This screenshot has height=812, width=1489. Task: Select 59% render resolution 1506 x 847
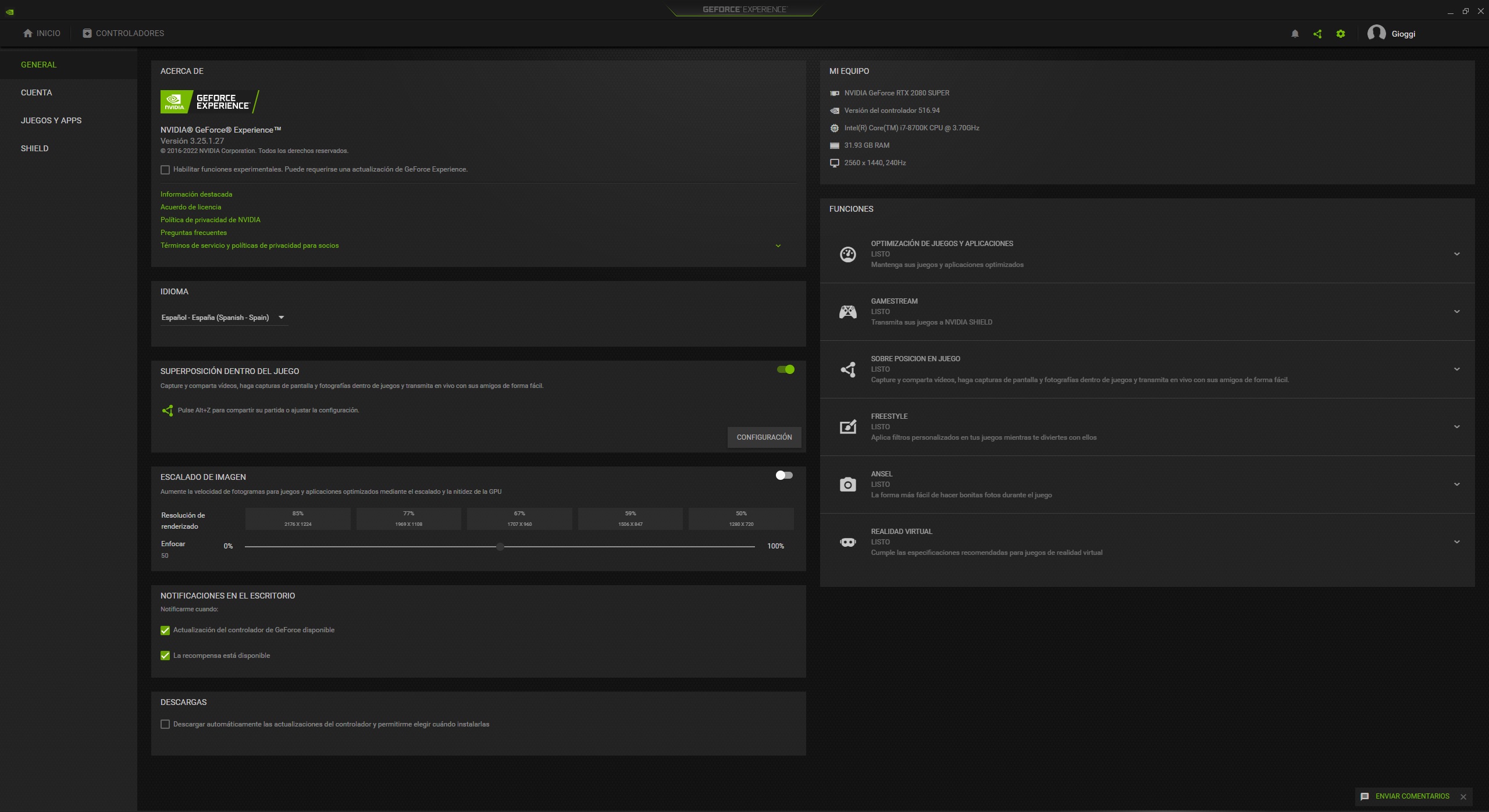[x=630, y=519]
